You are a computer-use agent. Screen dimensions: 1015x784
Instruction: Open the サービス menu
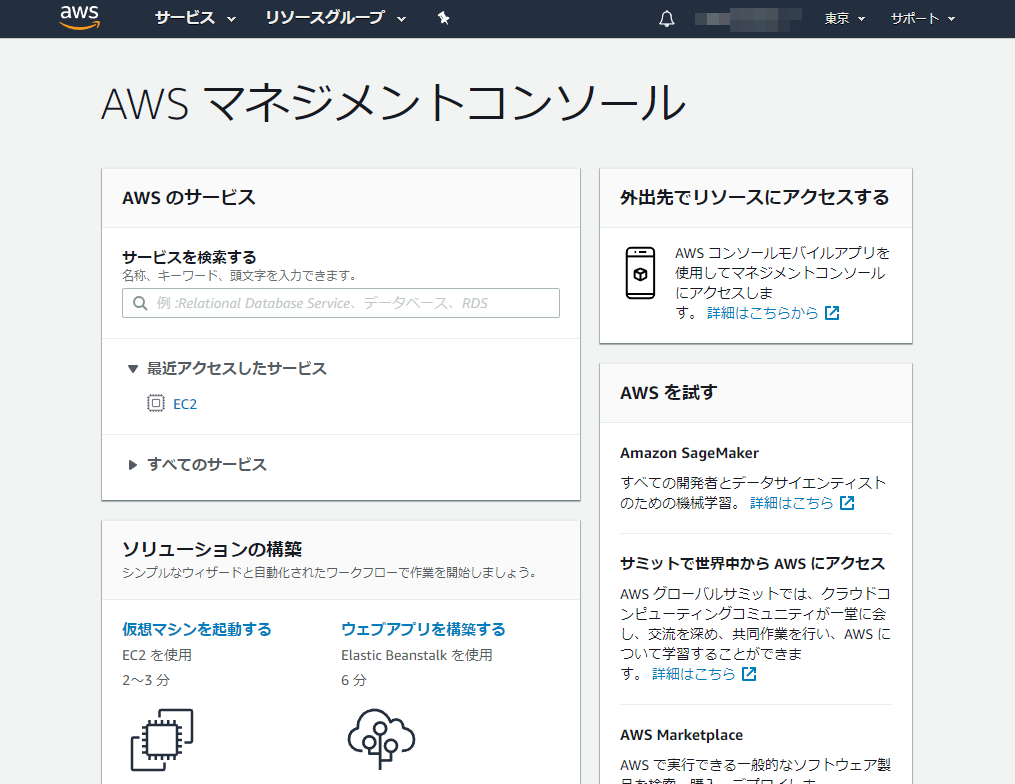(x=195, y=18)
